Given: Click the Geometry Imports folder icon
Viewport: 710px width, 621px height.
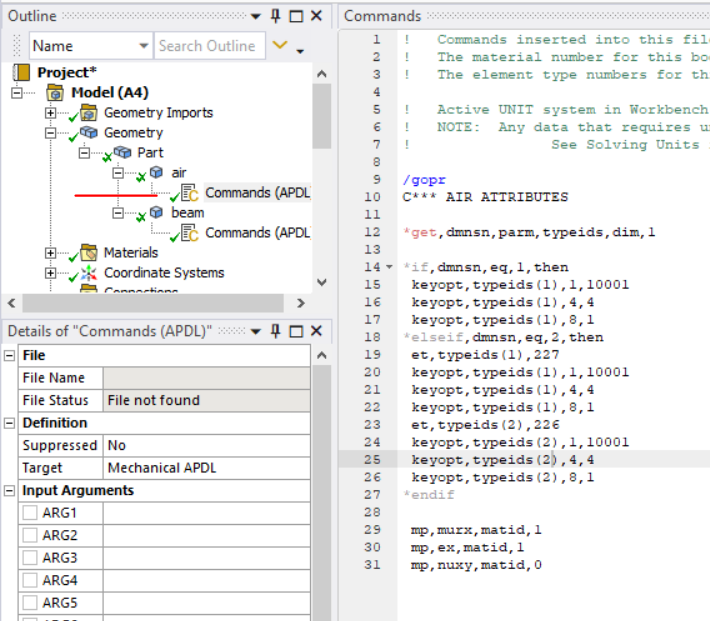Looking at the screenshot, I should click(x=89, y=113).
